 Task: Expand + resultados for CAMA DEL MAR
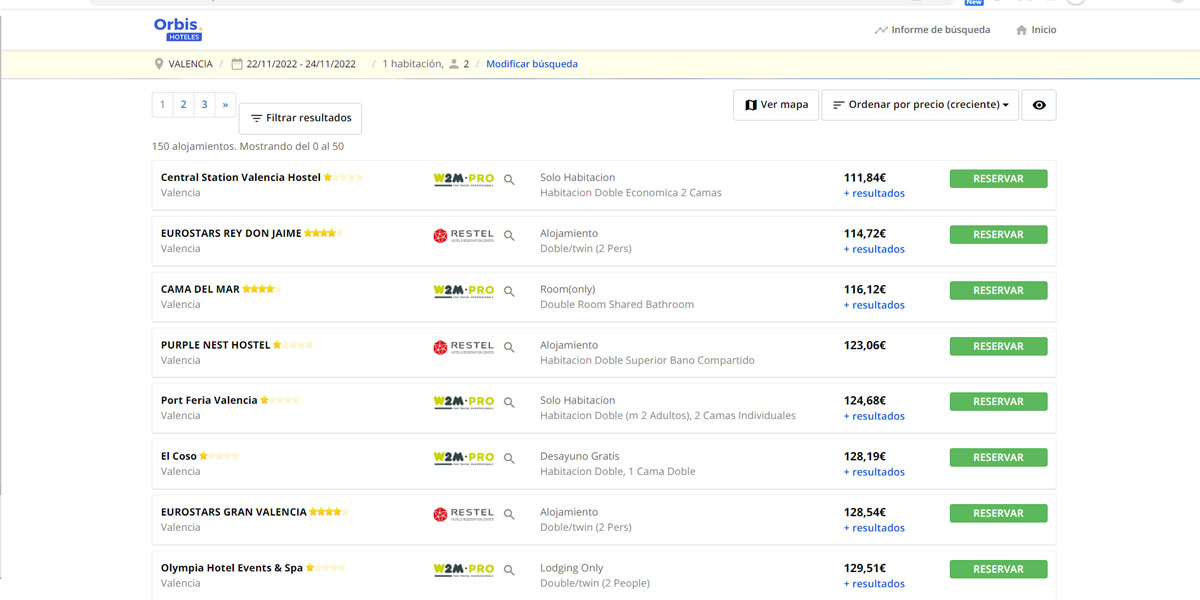coord(874,306)
